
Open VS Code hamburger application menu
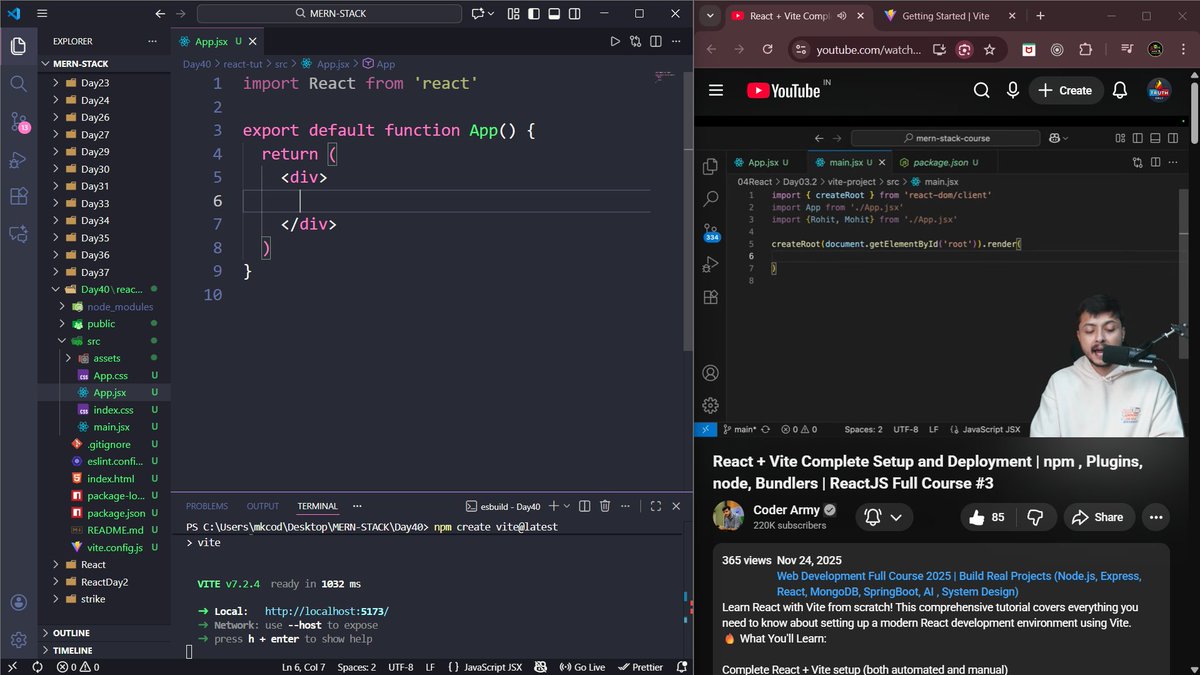(41, 14)
